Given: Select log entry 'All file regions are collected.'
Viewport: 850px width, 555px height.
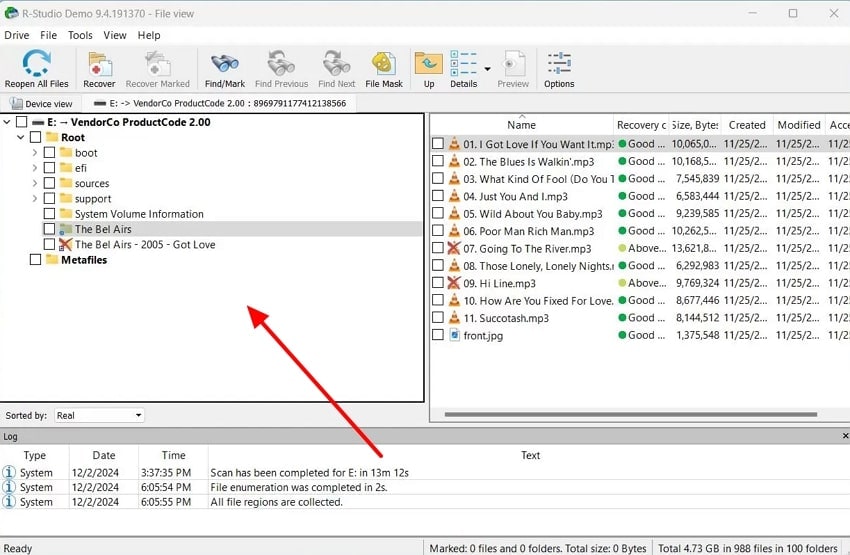Looking at the screenshot, I should point(276,502).
